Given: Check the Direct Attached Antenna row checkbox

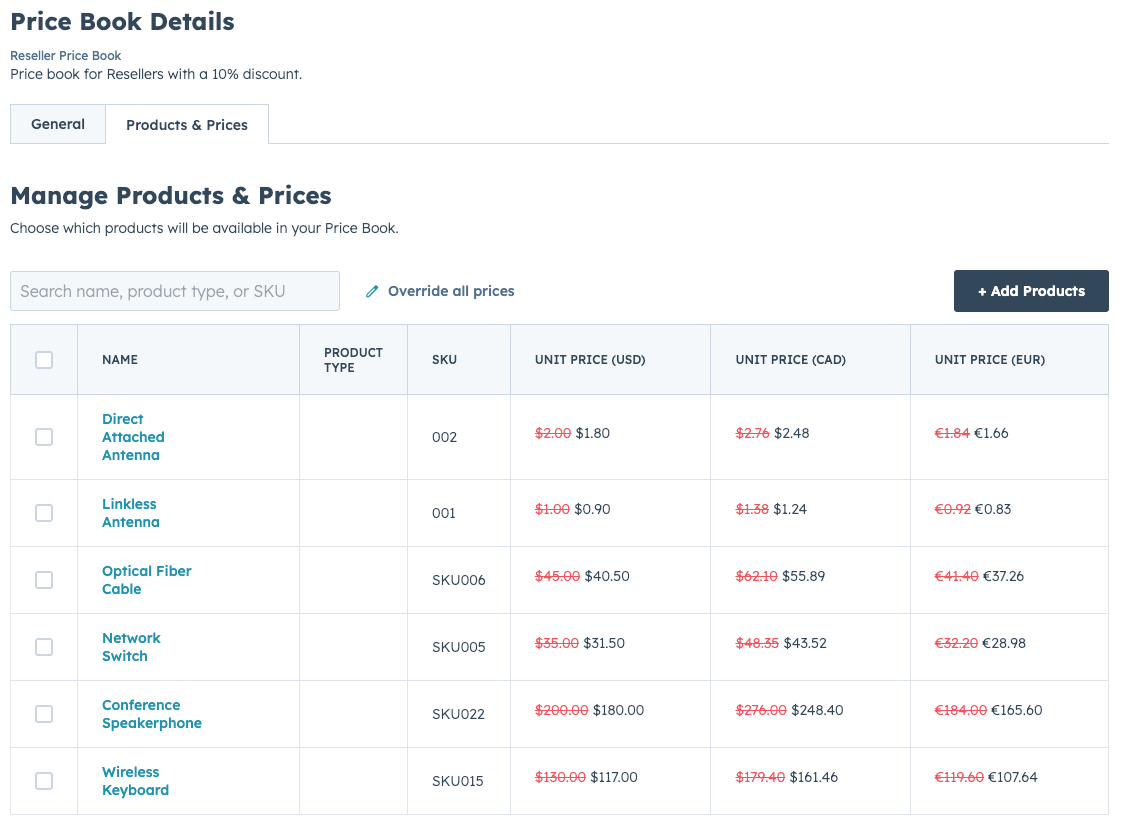Looking at the screenshot, I should point(43,436).
